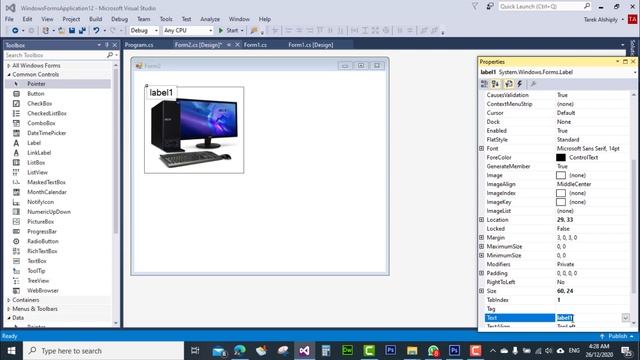Select the LinkLabel control
Viewport: 640px width, 360px height.
click(57, 153)
